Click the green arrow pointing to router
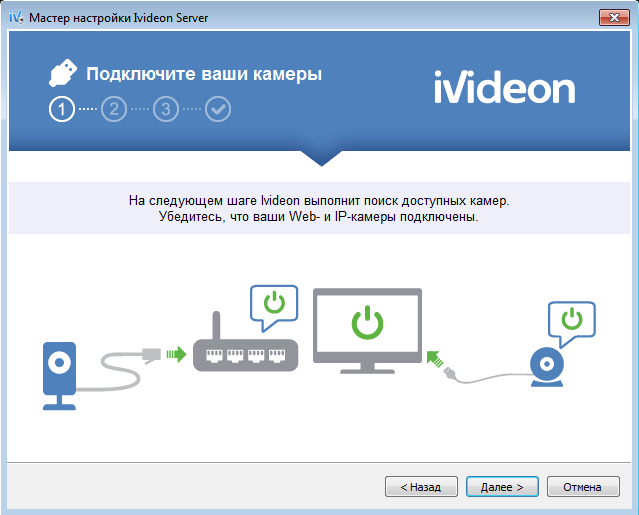Screen dimensions: 639x515 click(176, 354)
